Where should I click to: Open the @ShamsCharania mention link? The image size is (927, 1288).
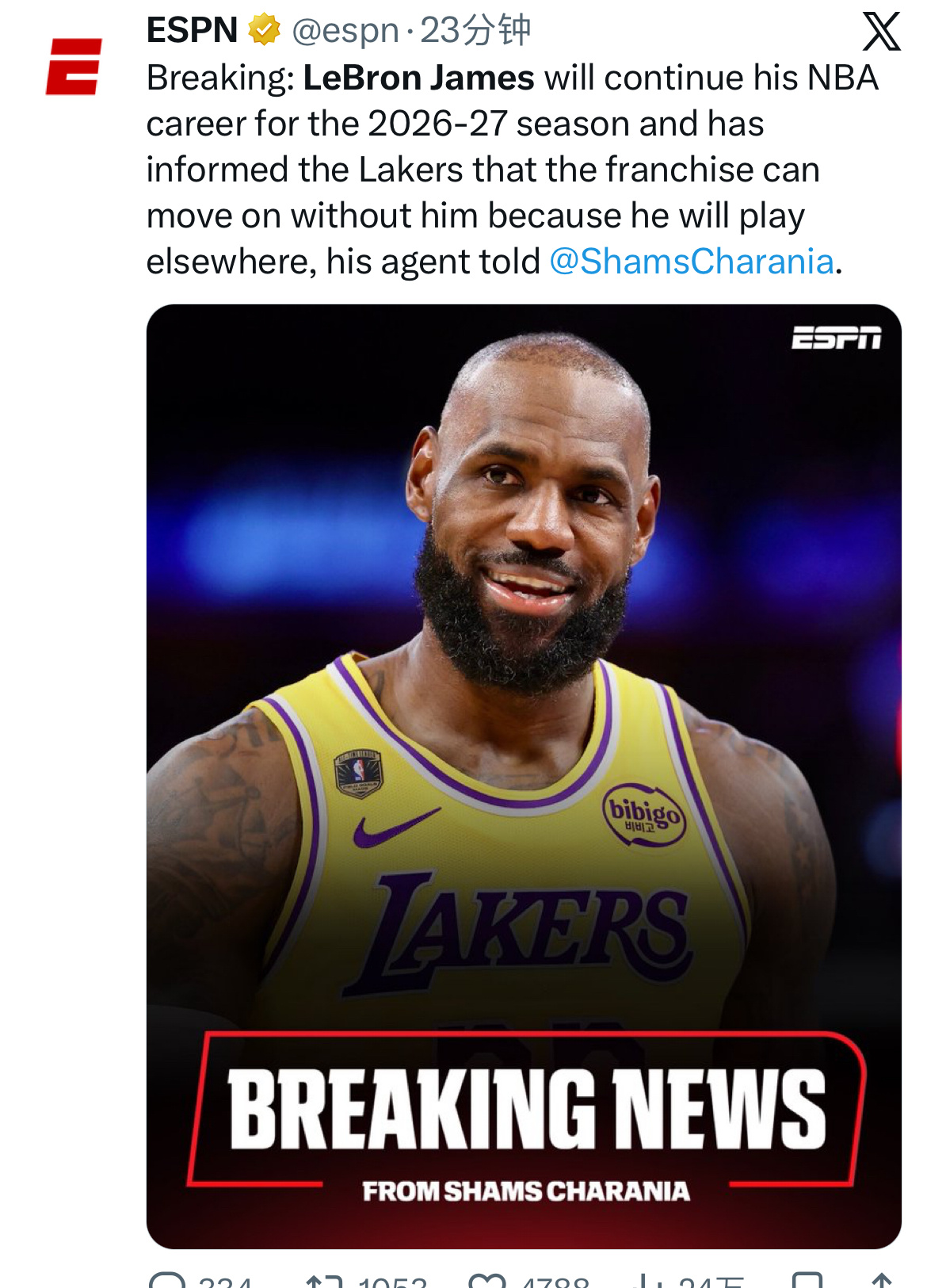point(692,262)
